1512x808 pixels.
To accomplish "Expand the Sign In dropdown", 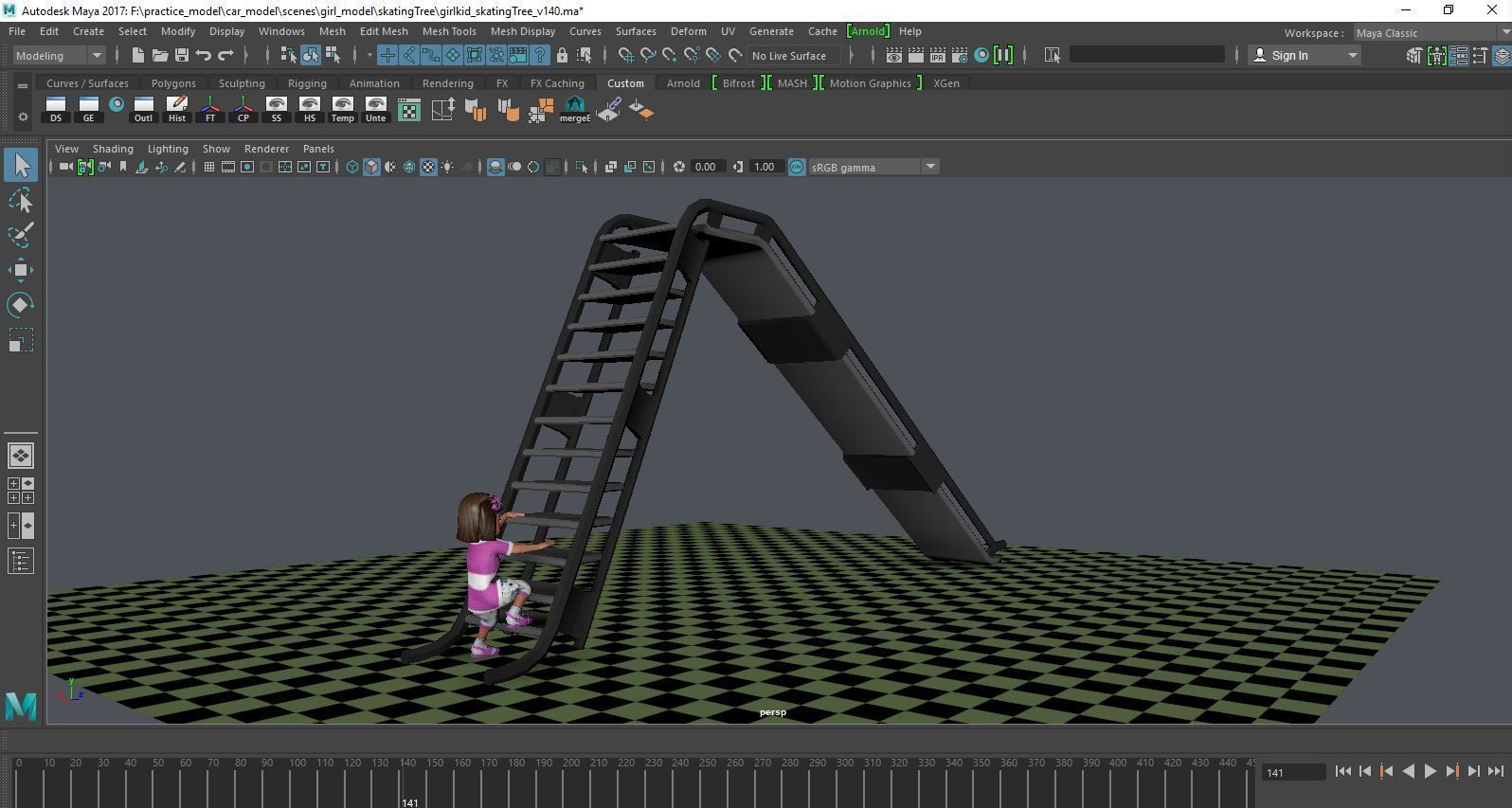I will [x=1353, y=55].
